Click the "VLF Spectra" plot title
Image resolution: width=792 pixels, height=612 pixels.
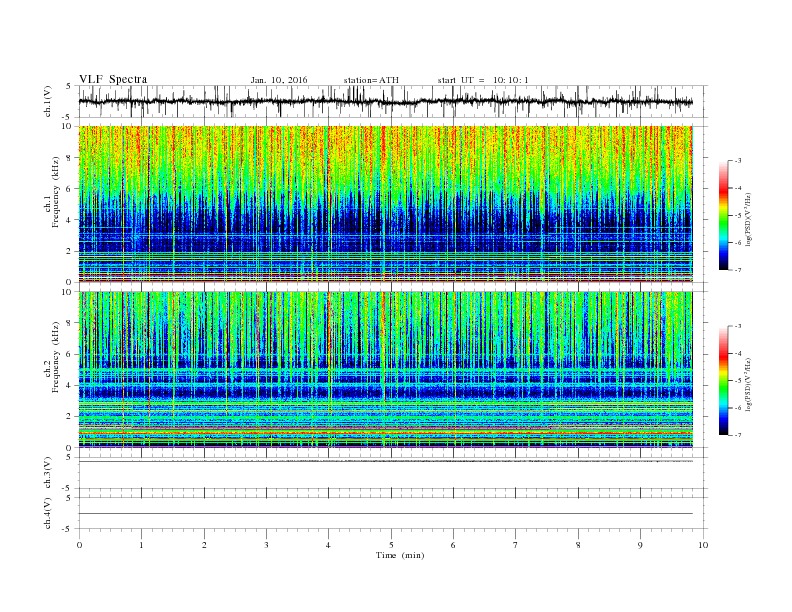pos(113,79)
